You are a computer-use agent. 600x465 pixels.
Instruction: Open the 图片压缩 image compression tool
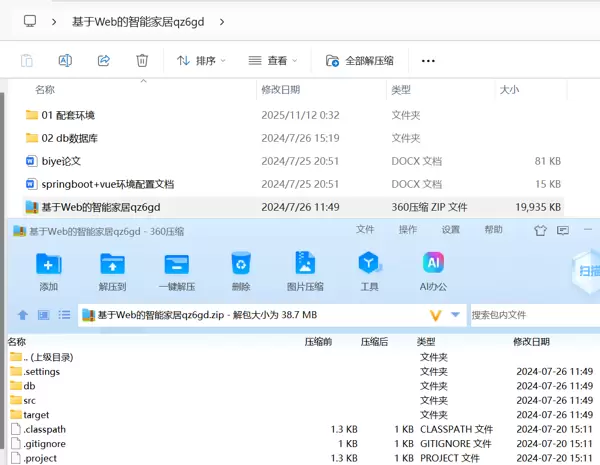(305, 264)
